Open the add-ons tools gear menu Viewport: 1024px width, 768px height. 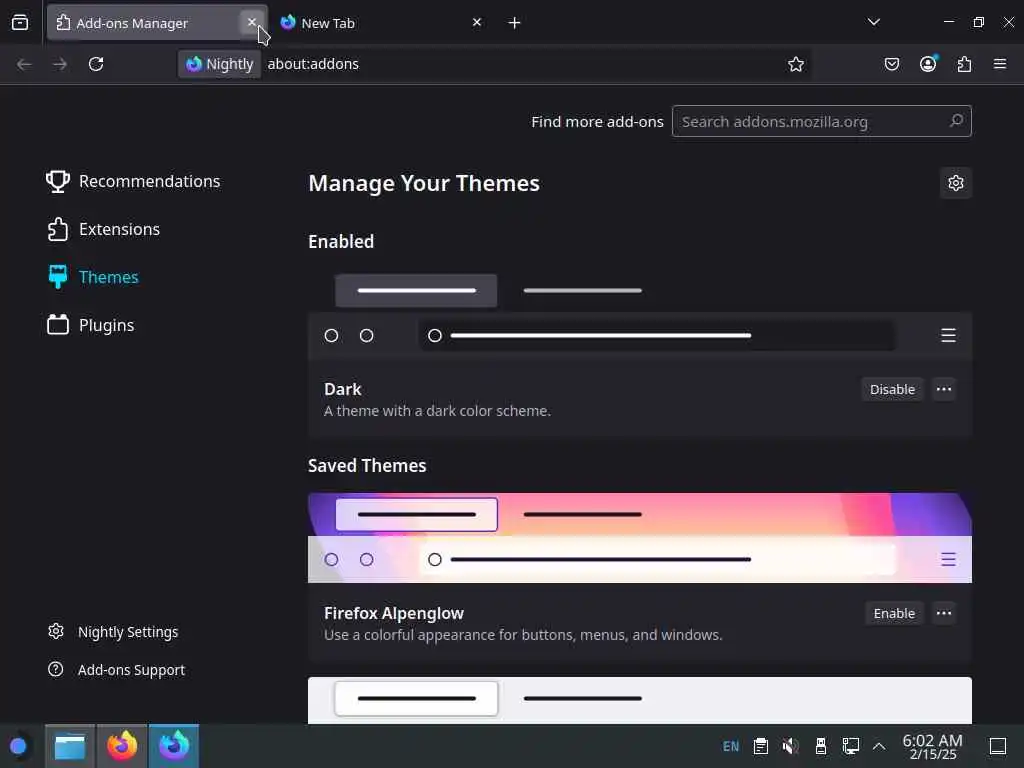pos(955,183)
